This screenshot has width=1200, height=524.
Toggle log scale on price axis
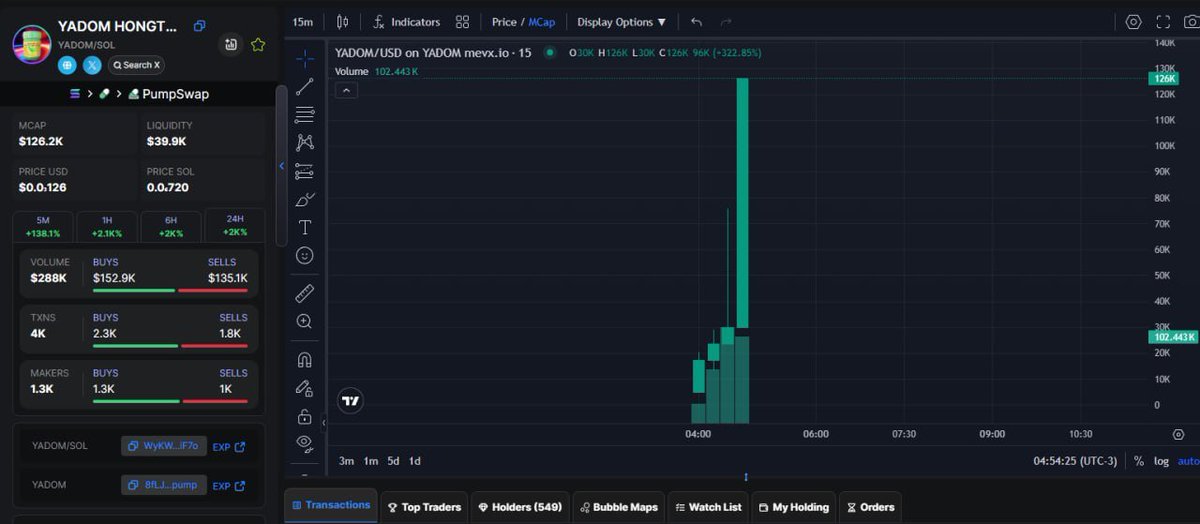pyautogui.click(x=1161, y=461)
